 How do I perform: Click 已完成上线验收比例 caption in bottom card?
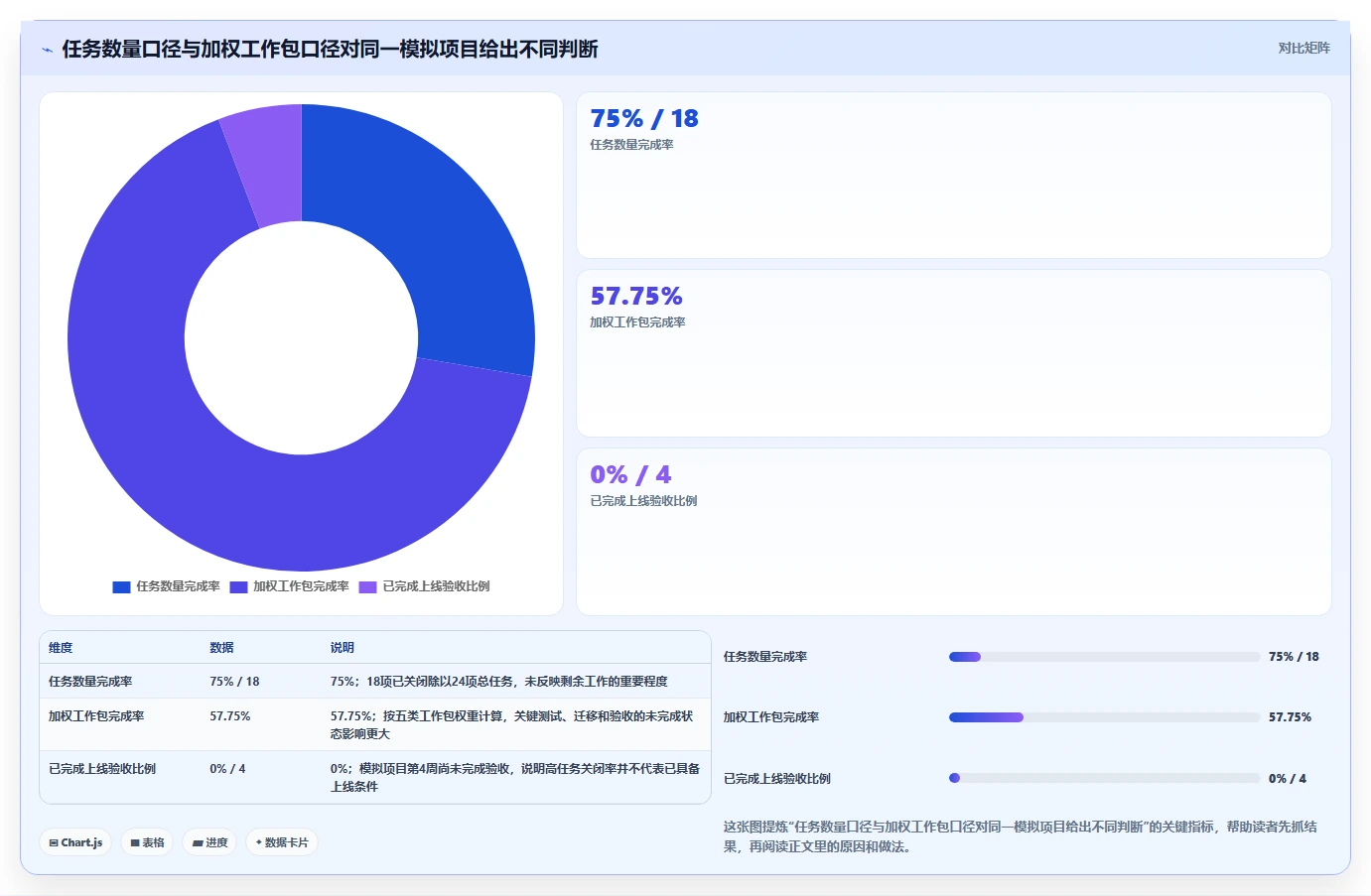643,501
